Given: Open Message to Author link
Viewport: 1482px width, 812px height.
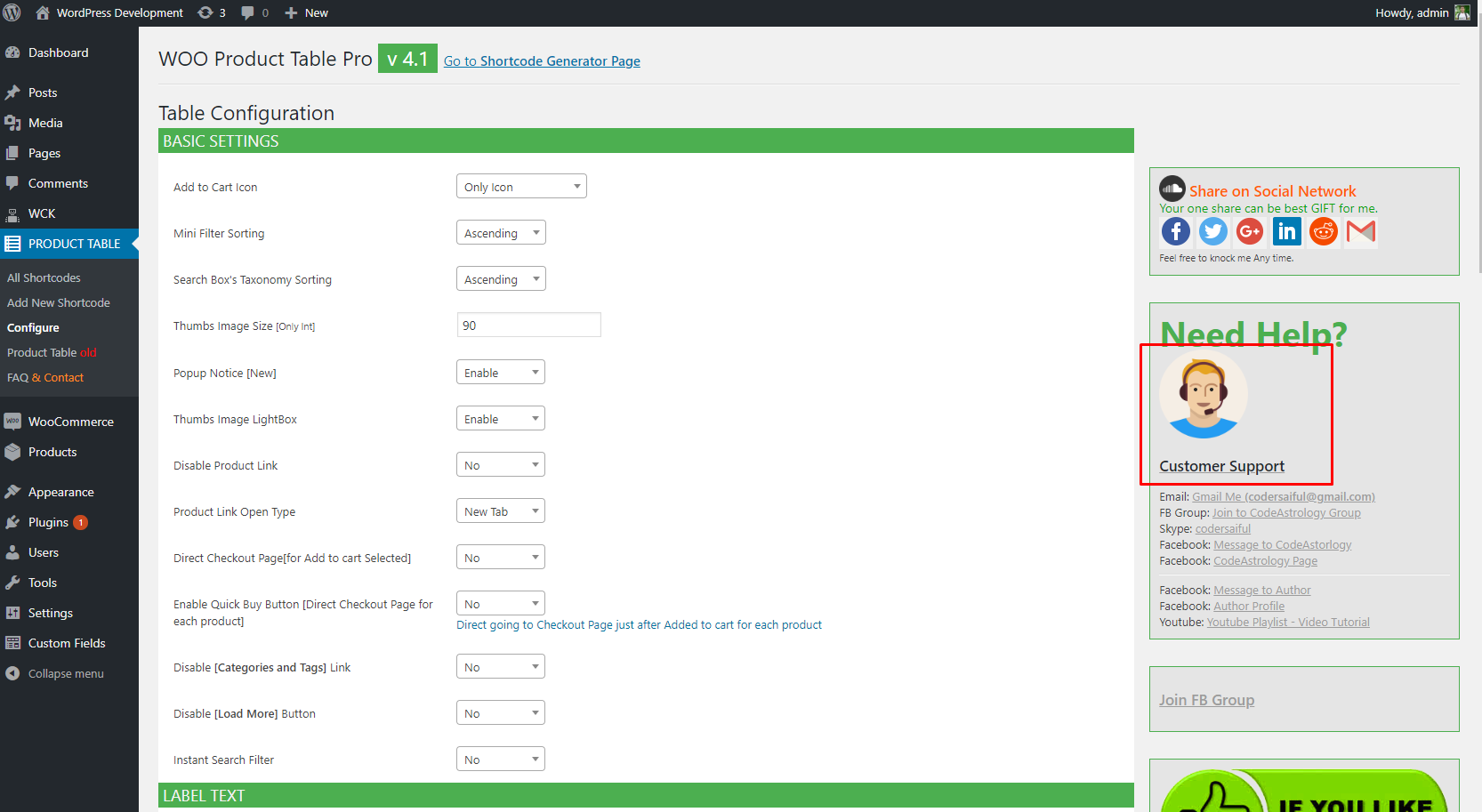Looking at the screenshot, I should click(1261, 590).
